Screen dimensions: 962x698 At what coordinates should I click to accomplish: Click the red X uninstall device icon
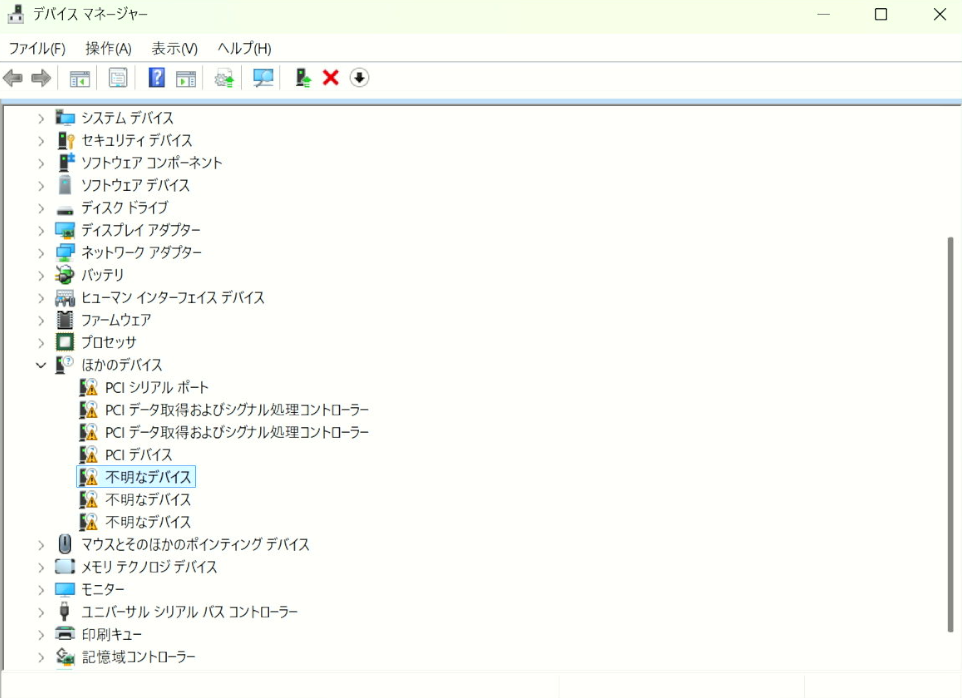click(x=331, y=78)
